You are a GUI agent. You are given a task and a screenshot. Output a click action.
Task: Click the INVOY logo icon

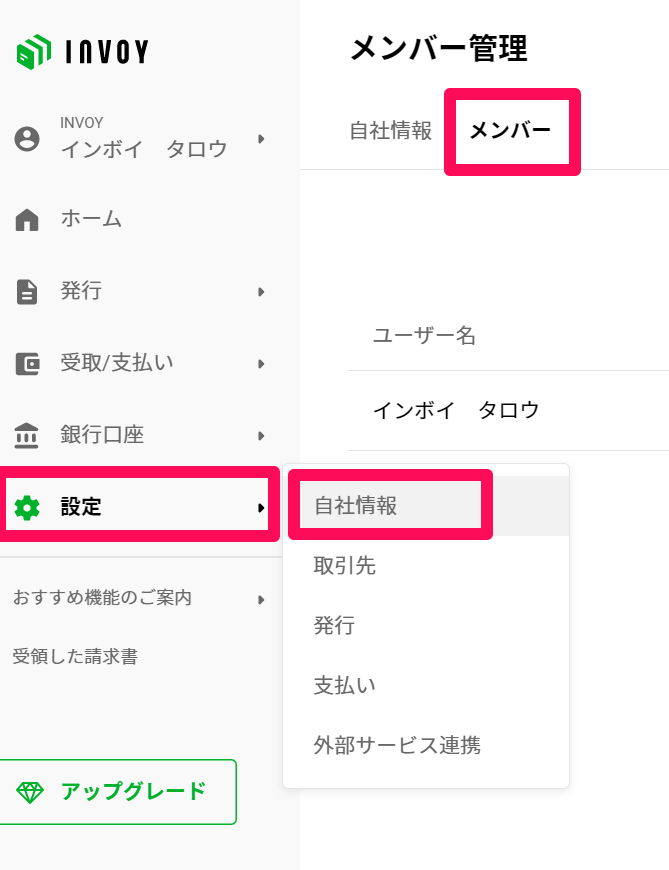34,52
